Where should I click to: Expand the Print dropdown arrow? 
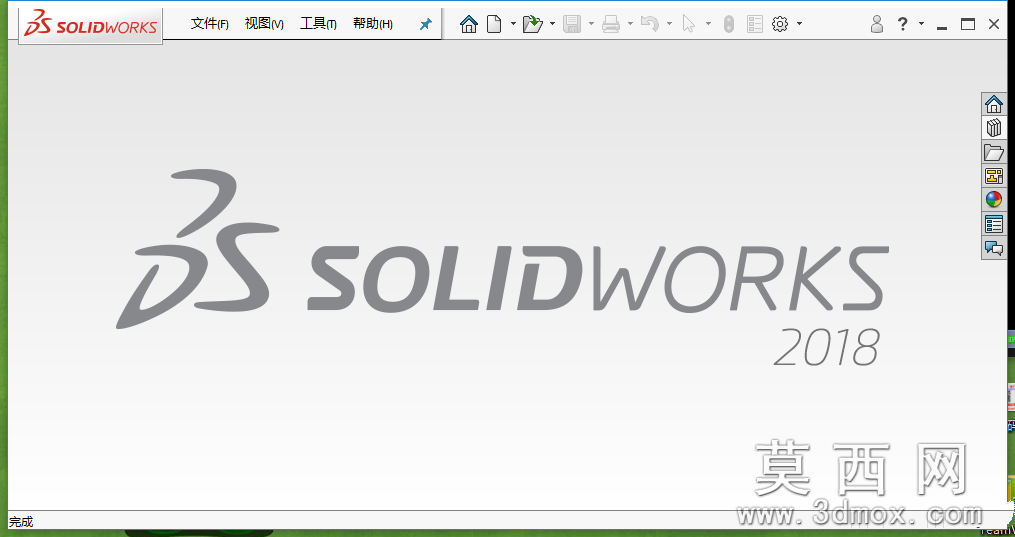point(630,24)
